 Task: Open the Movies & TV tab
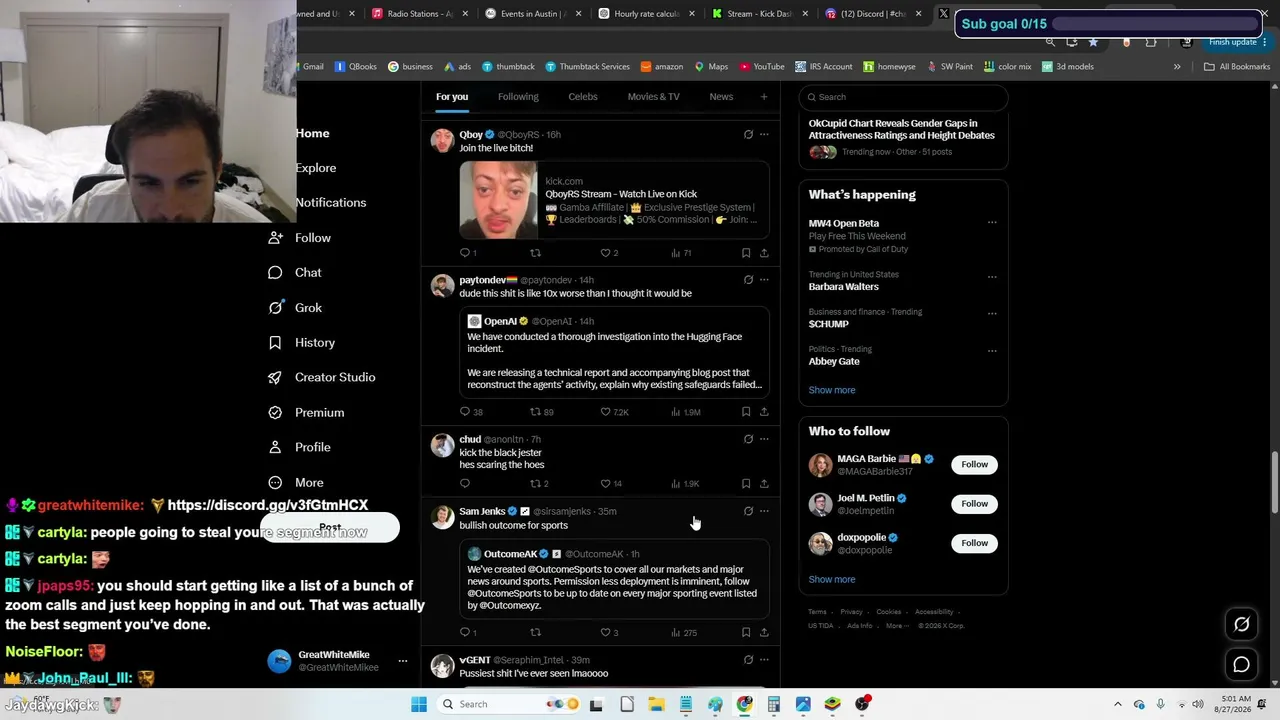coord(653,97)
